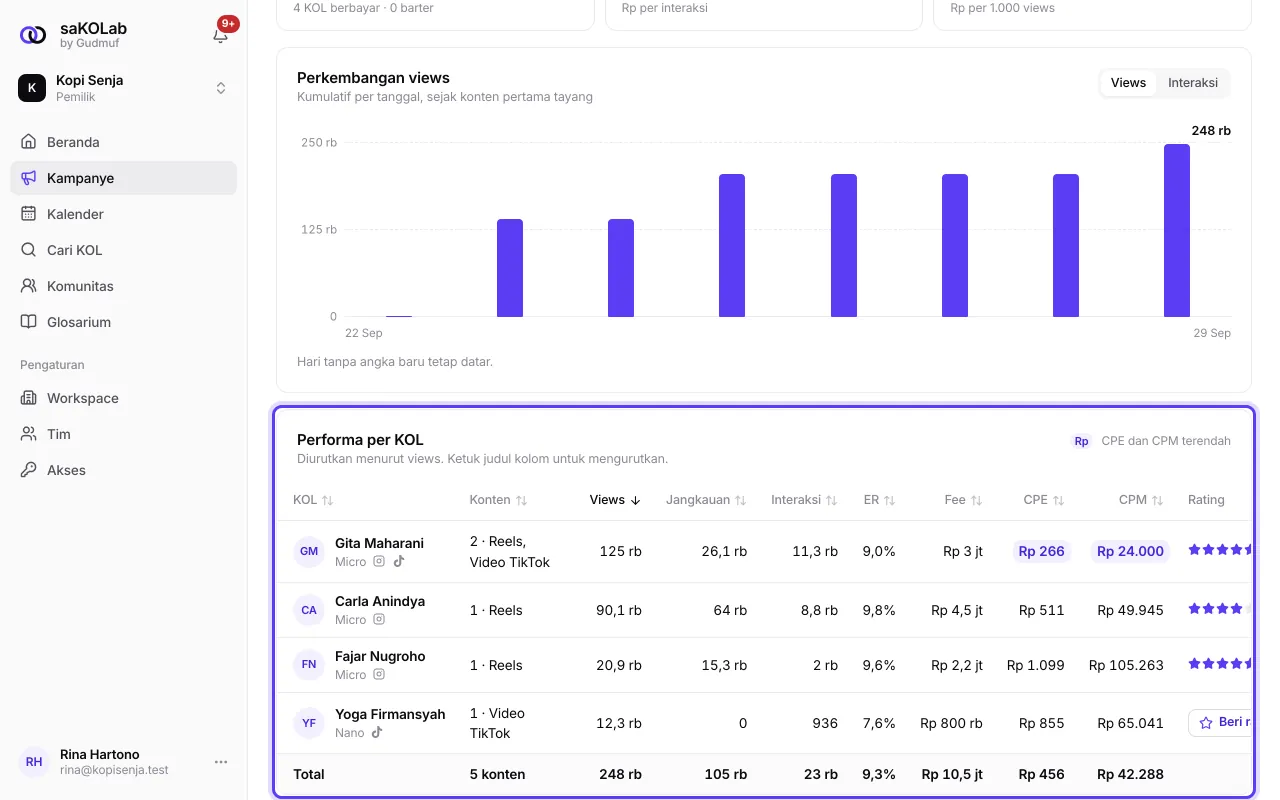The image size is (1280, 800).
Task: Open Komunitas via the people icon
Action: (28, 286)
